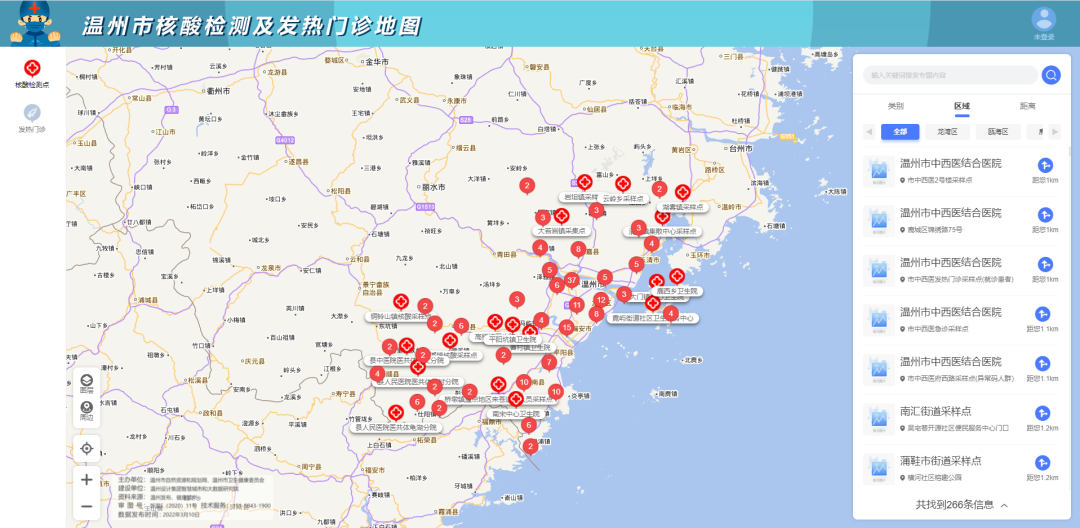Open the 图层 layers button
This screenshot has height=528, width=1080.
[x=87, y=380]
